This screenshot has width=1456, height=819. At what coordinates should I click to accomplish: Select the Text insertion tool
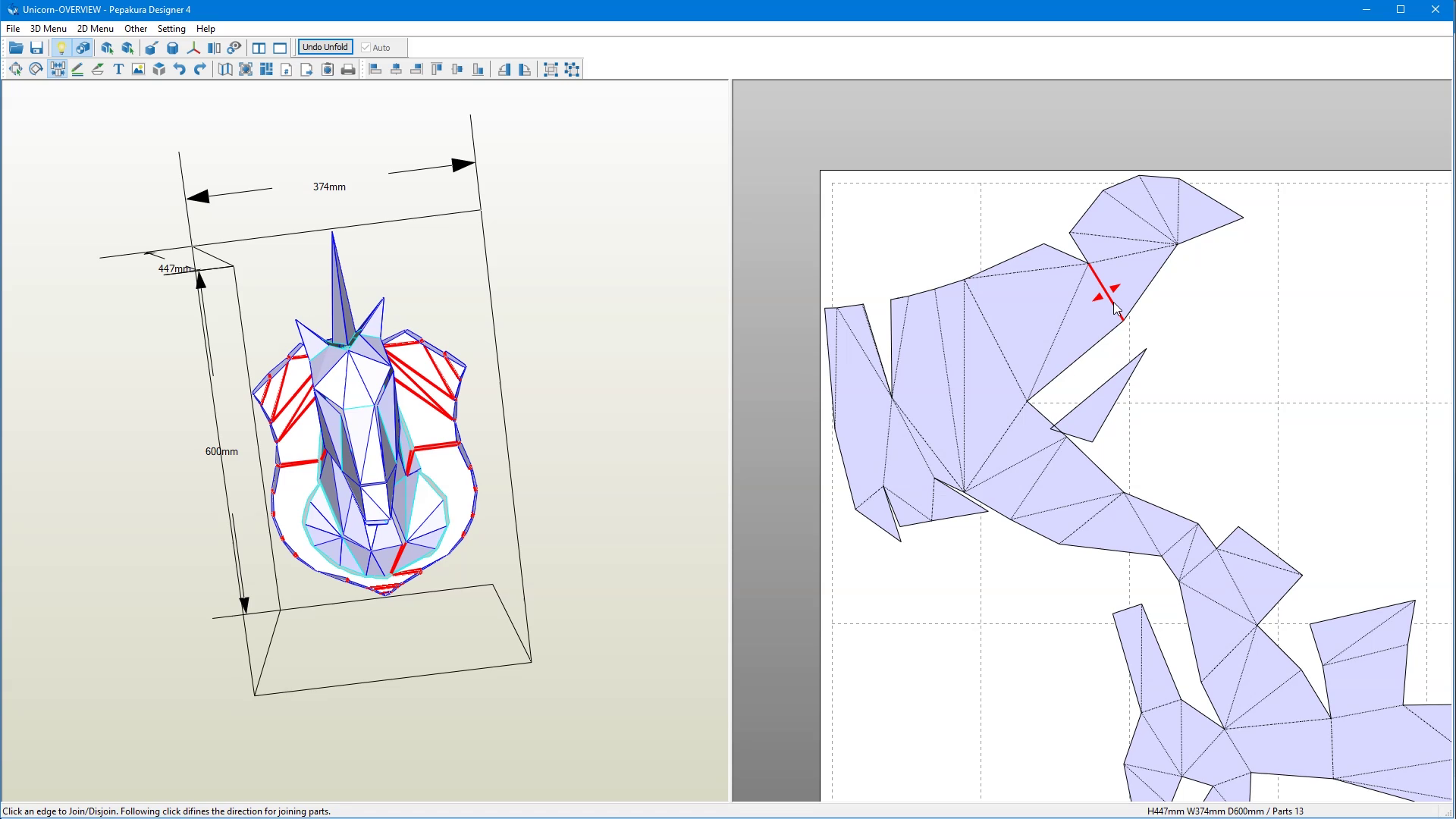[118, 69]
